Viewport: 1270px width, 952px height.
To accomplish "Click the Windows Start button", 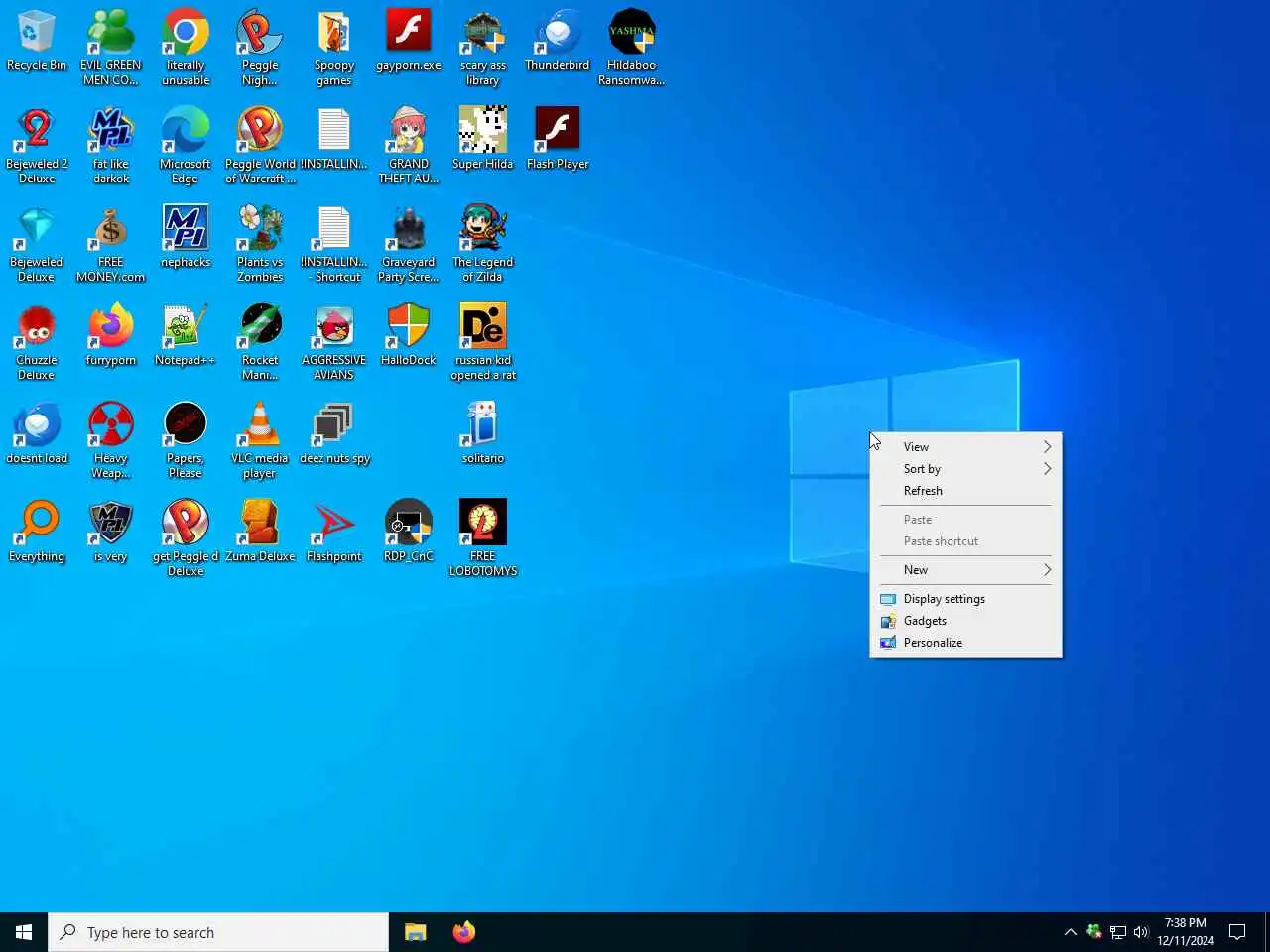I will (x=24, y=932).
